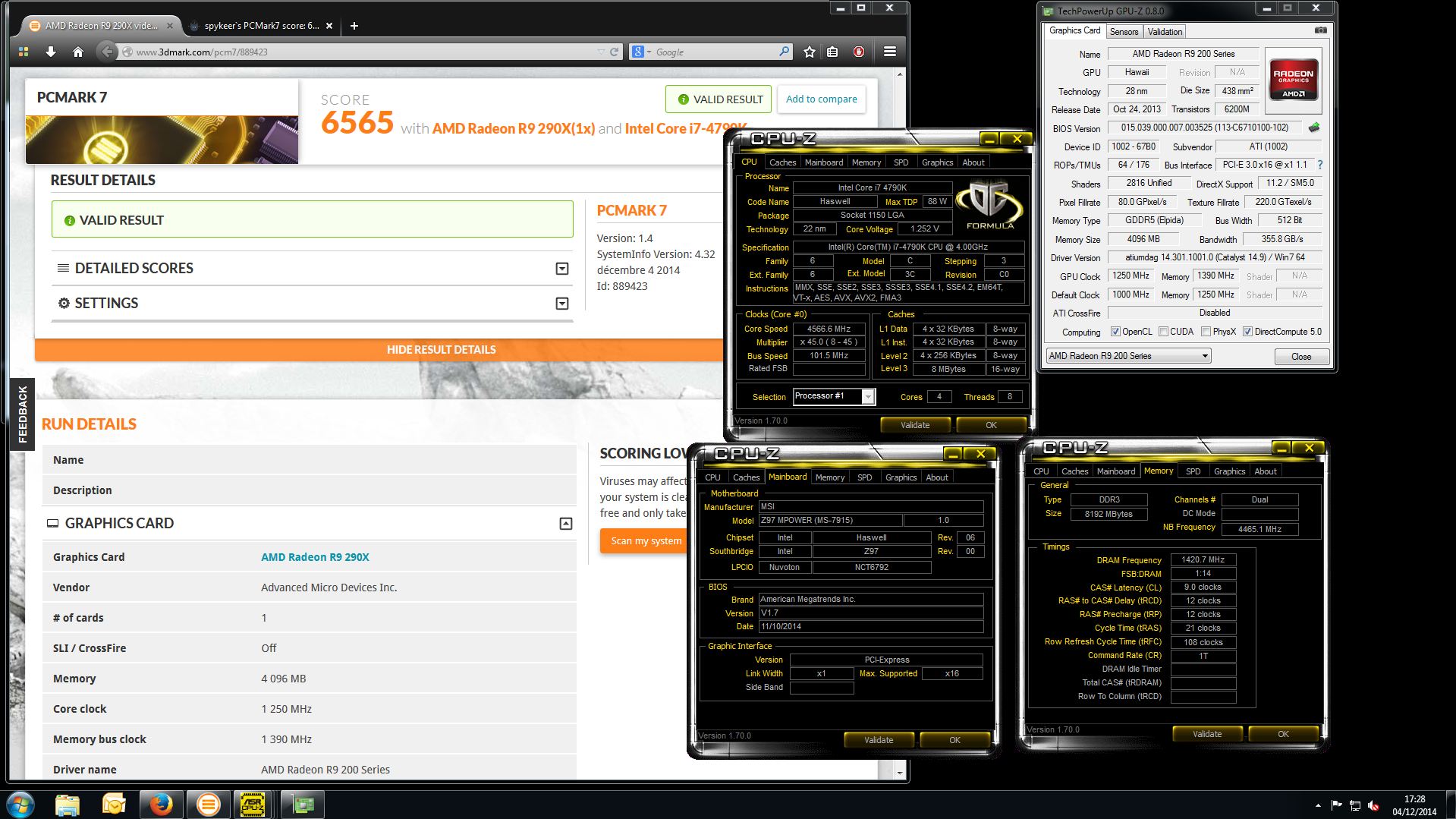Click OK in CPU-Z Mainboard window
This screenshot has height=819, width=1456.
954,740
